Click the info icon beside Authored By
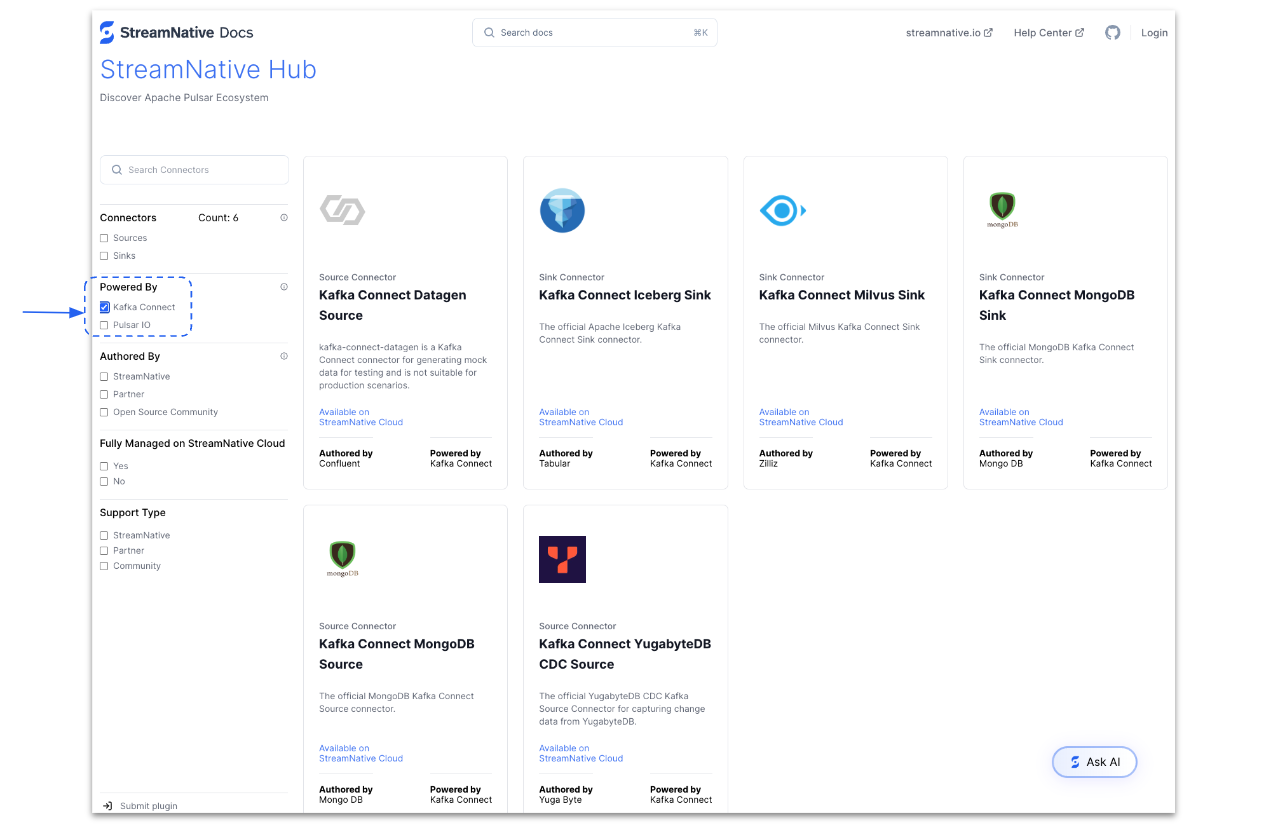1261x832 pixels. click(284, 356)
